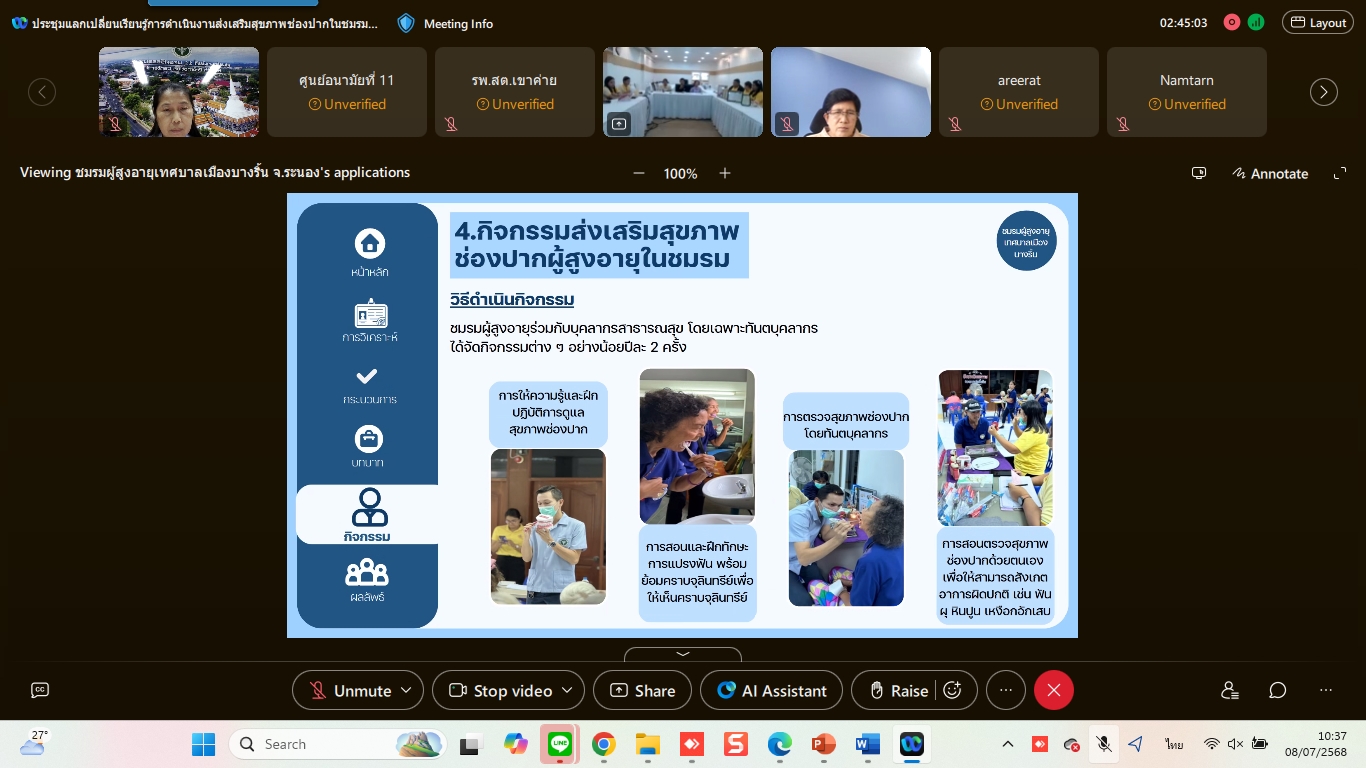1366x768 pixels.
Task: Zoom in shared content with plus
Action: click(x=725, y=173)
